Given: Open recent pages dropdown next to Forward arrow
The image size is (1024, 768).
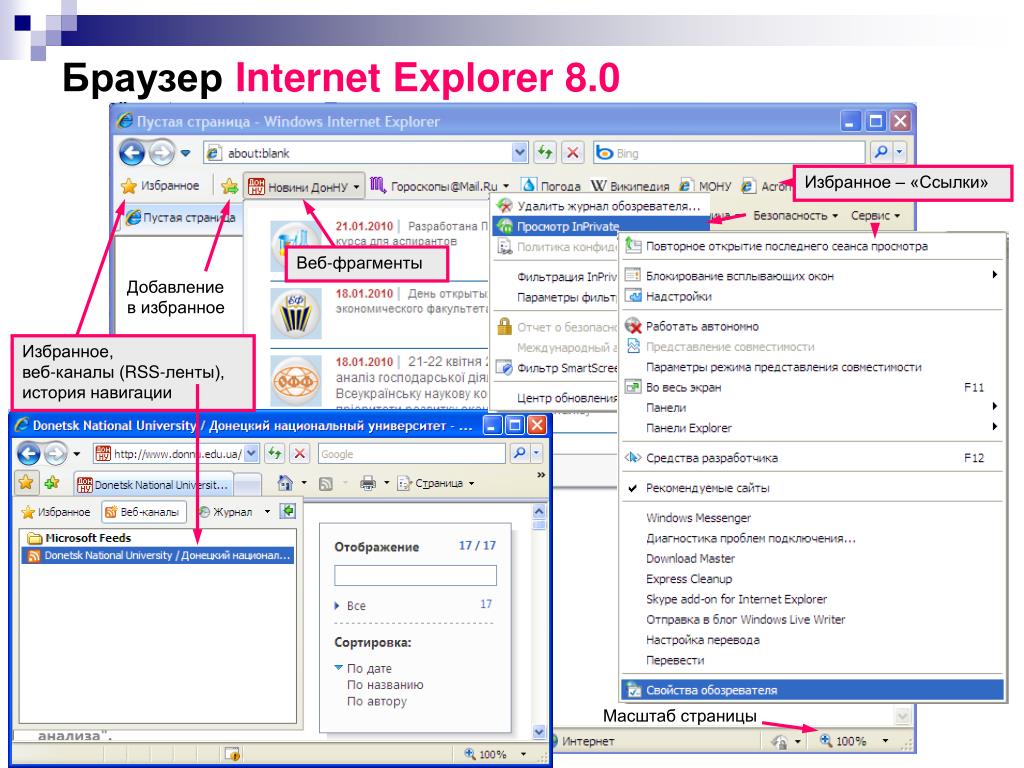Looking at the screenshot, I should (x=185, y=153).
